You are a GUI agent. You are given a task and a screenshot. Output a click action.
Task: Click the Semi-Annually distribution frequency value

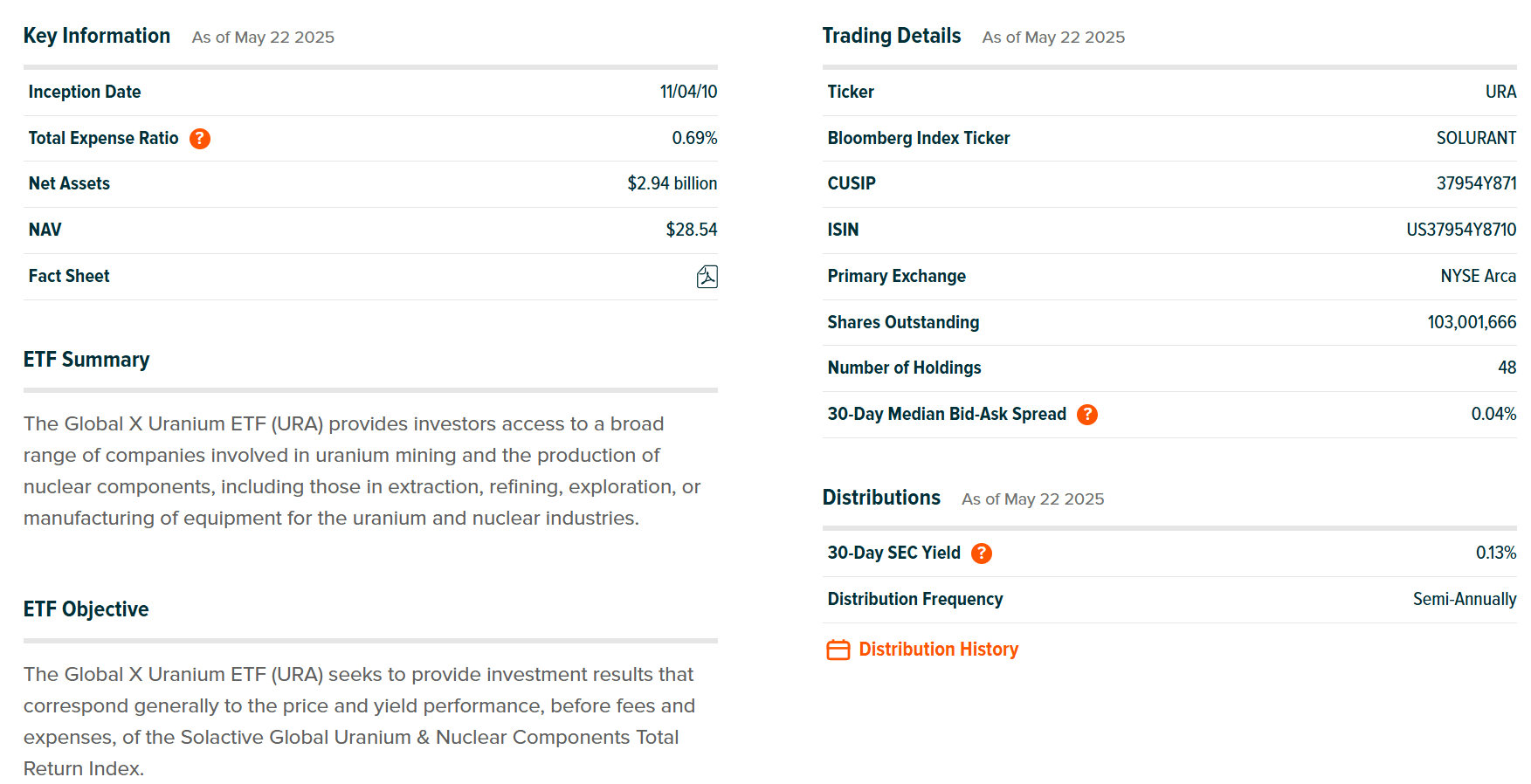click(x=1464, y=599)
